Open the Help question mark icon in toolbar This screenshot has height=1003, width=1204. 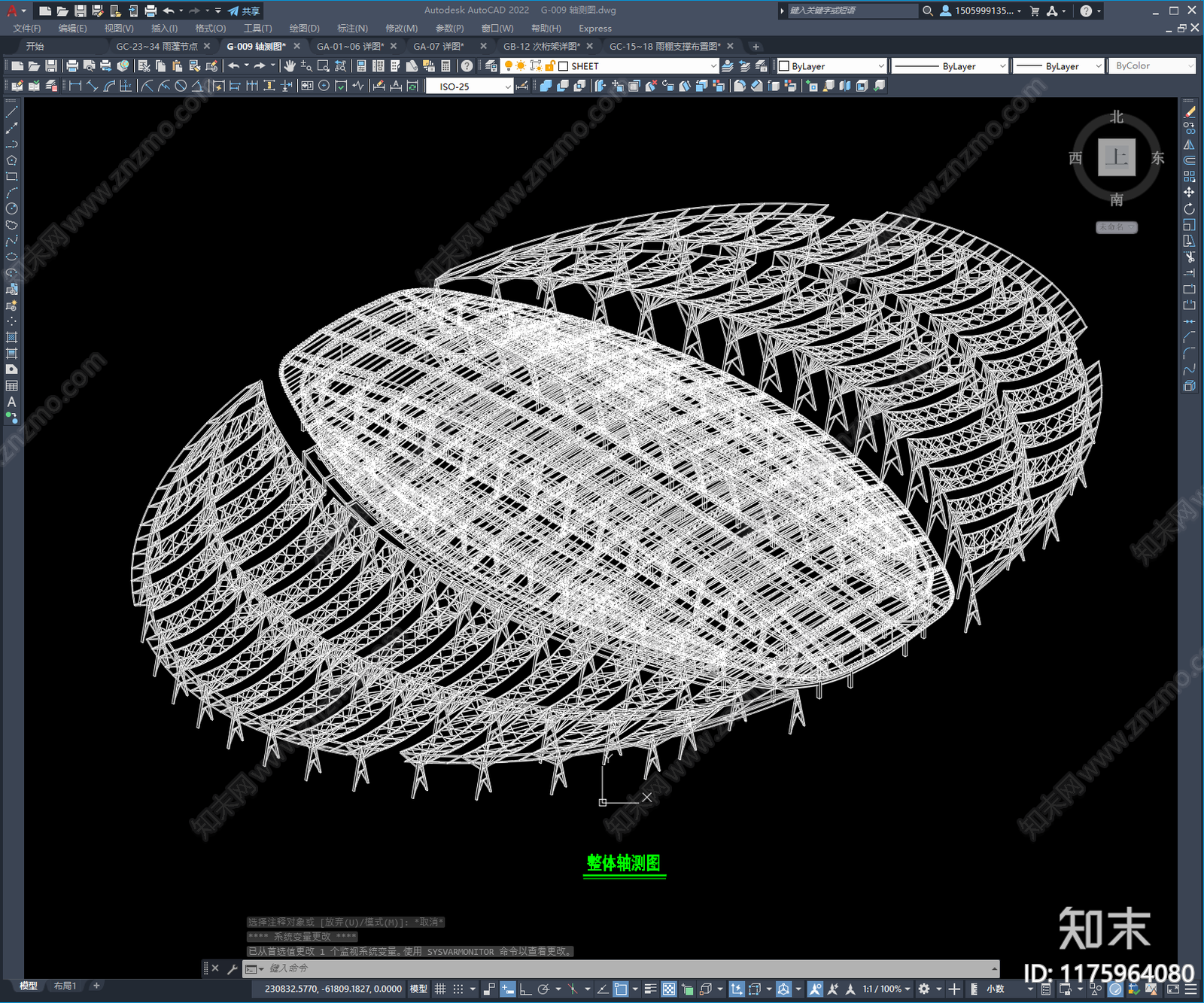467,66
